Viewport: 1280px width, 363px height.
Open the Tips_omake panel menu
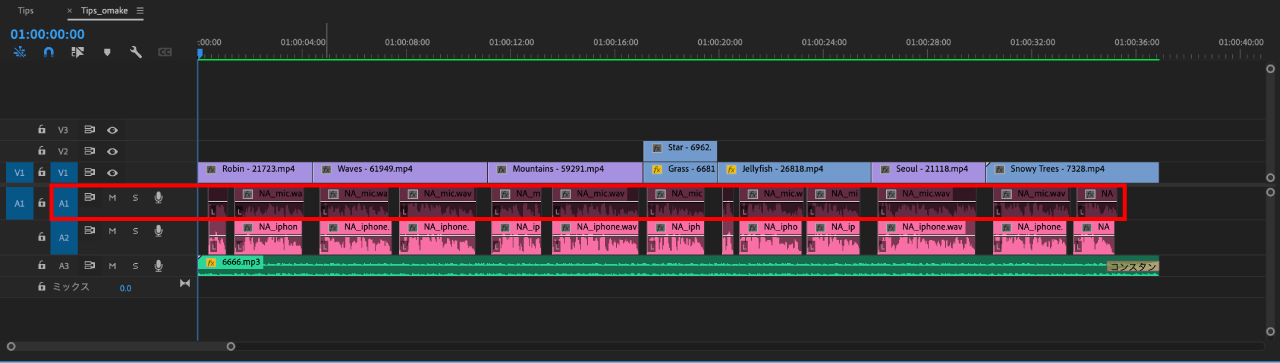click(x=140, y=10)
